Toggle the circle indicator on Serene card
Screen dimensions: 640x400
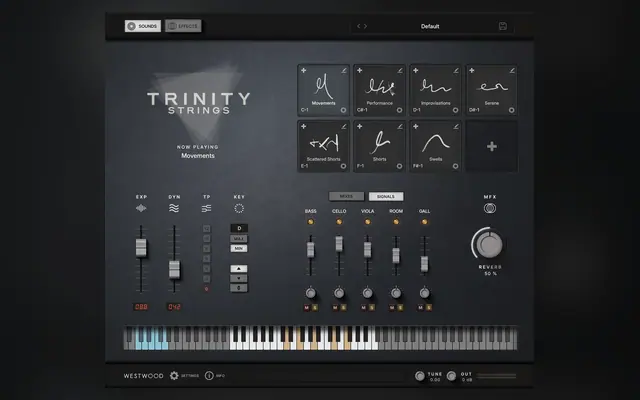click(x=511, y=110)
